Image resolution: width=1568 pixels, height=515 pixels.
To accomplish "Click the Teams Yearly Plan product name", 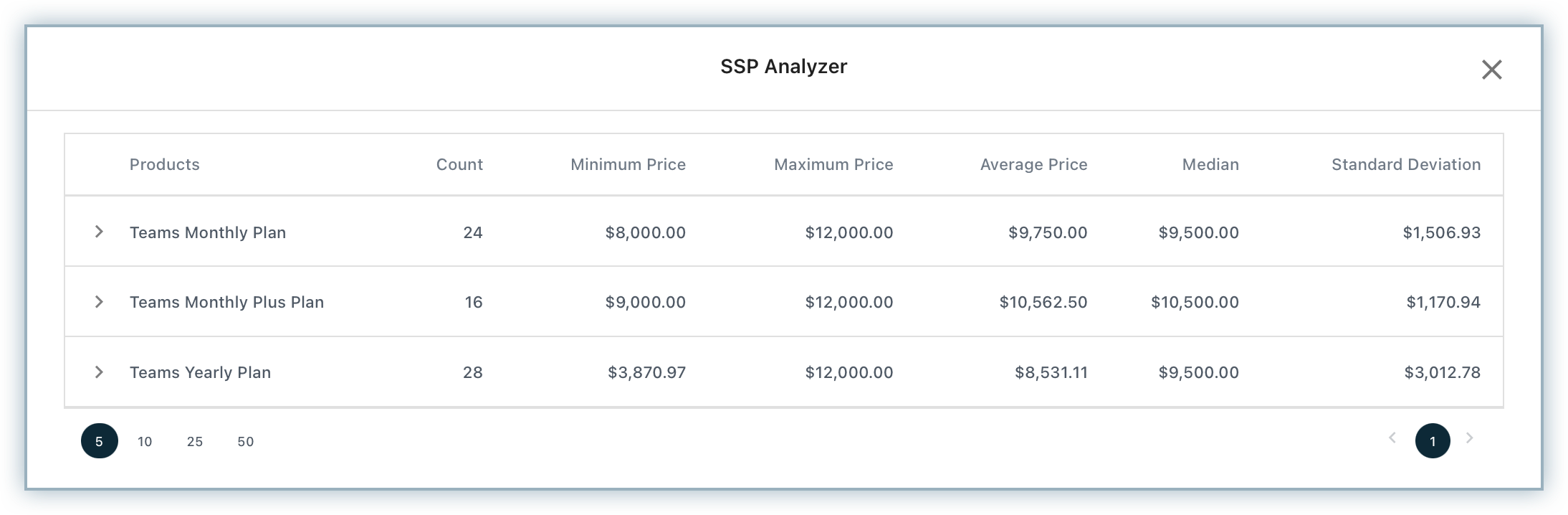I will pyautogui.click(x=200, y=372).
